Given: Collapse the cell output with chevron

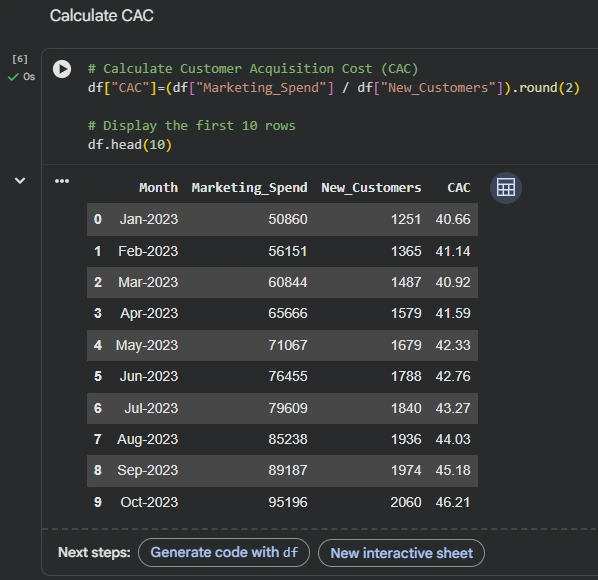Looking at the screenshot, I should (x=20, y=180).
